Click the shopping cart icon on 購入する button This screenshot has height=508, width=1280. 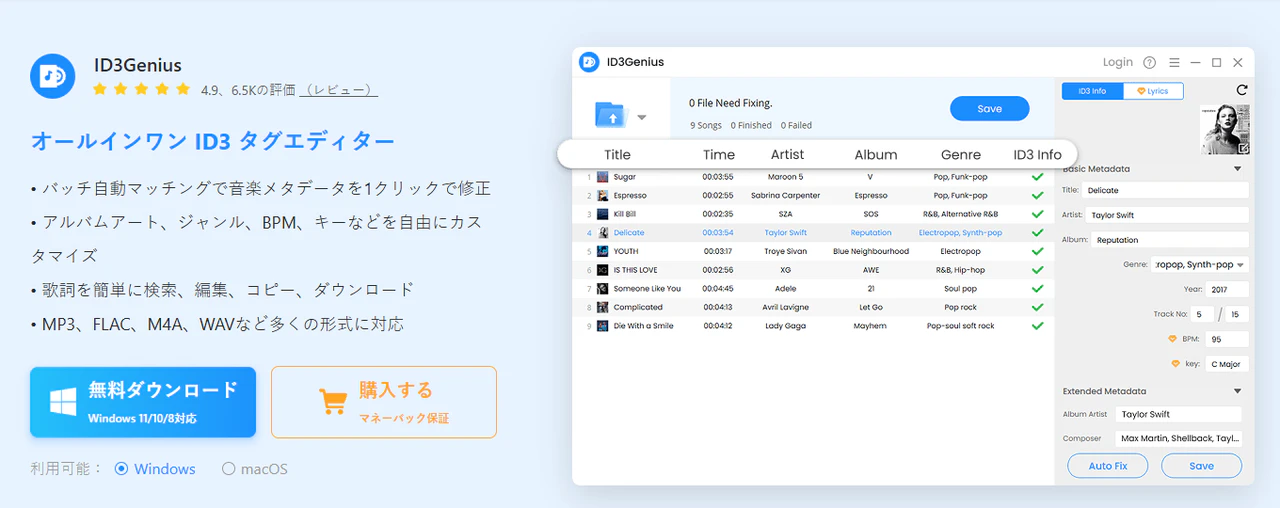point(333,402)
